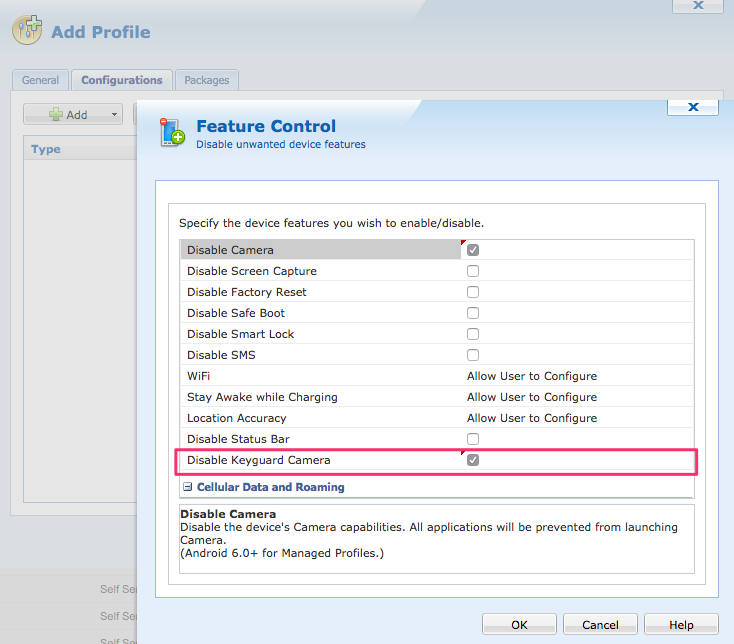Collapse the Cellular Data and Roaming section
Image resolution: width=734 pixels, height=644 pixels.
click(x=188, y=487)
